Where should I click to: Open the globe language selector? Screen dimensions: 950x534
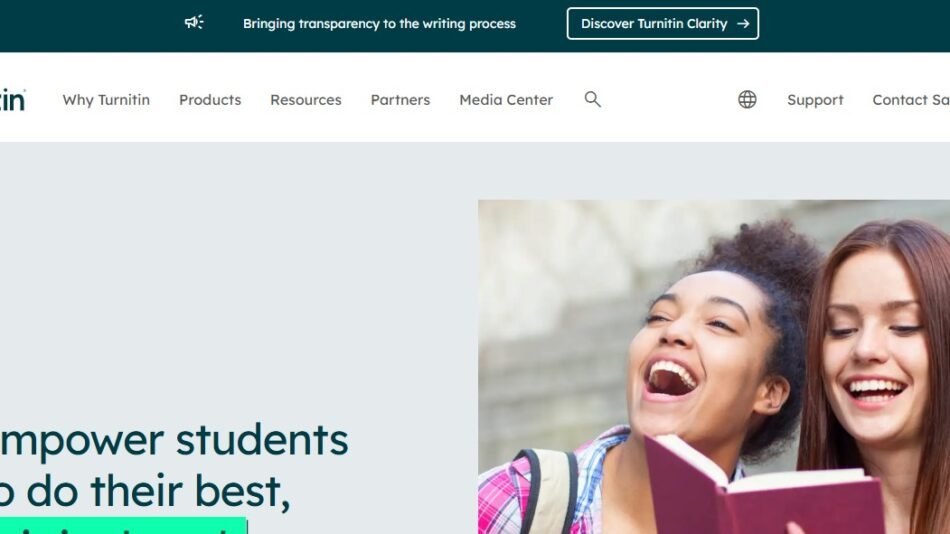point(747,99)
